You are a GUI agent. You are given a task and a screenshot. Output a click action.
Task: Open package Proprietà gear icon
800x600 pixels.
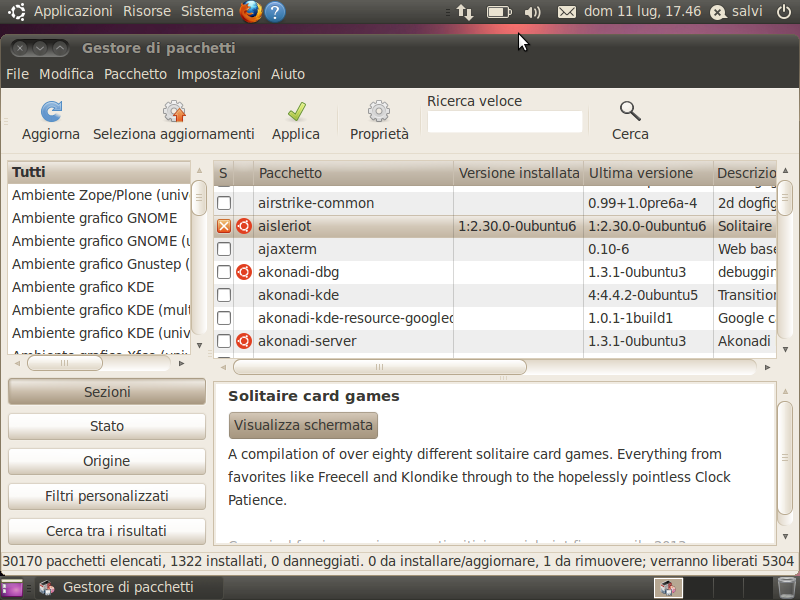379,111
